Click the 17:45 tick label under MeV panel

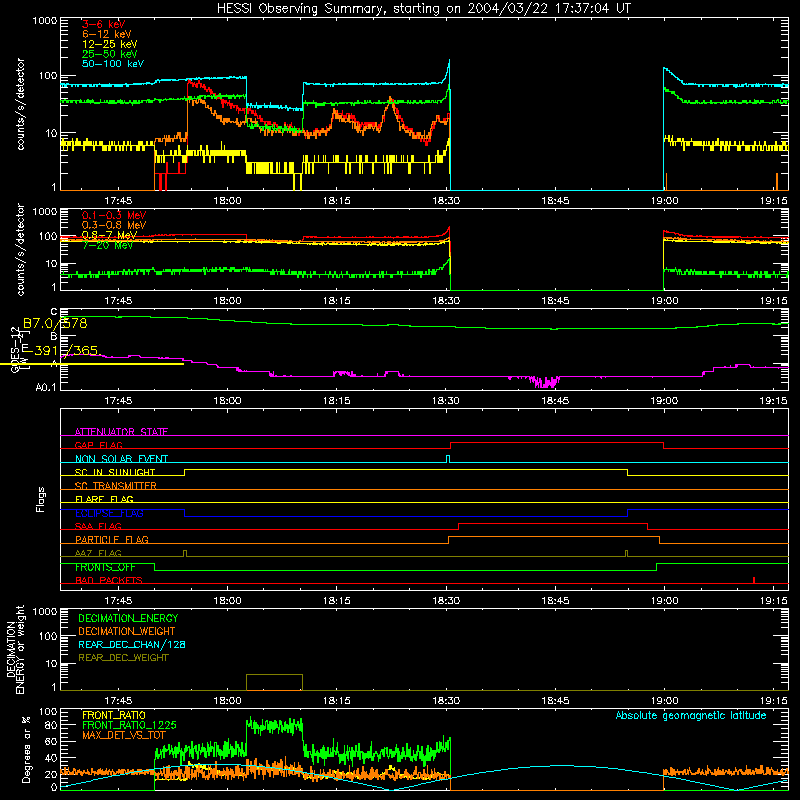coord(118,301)
